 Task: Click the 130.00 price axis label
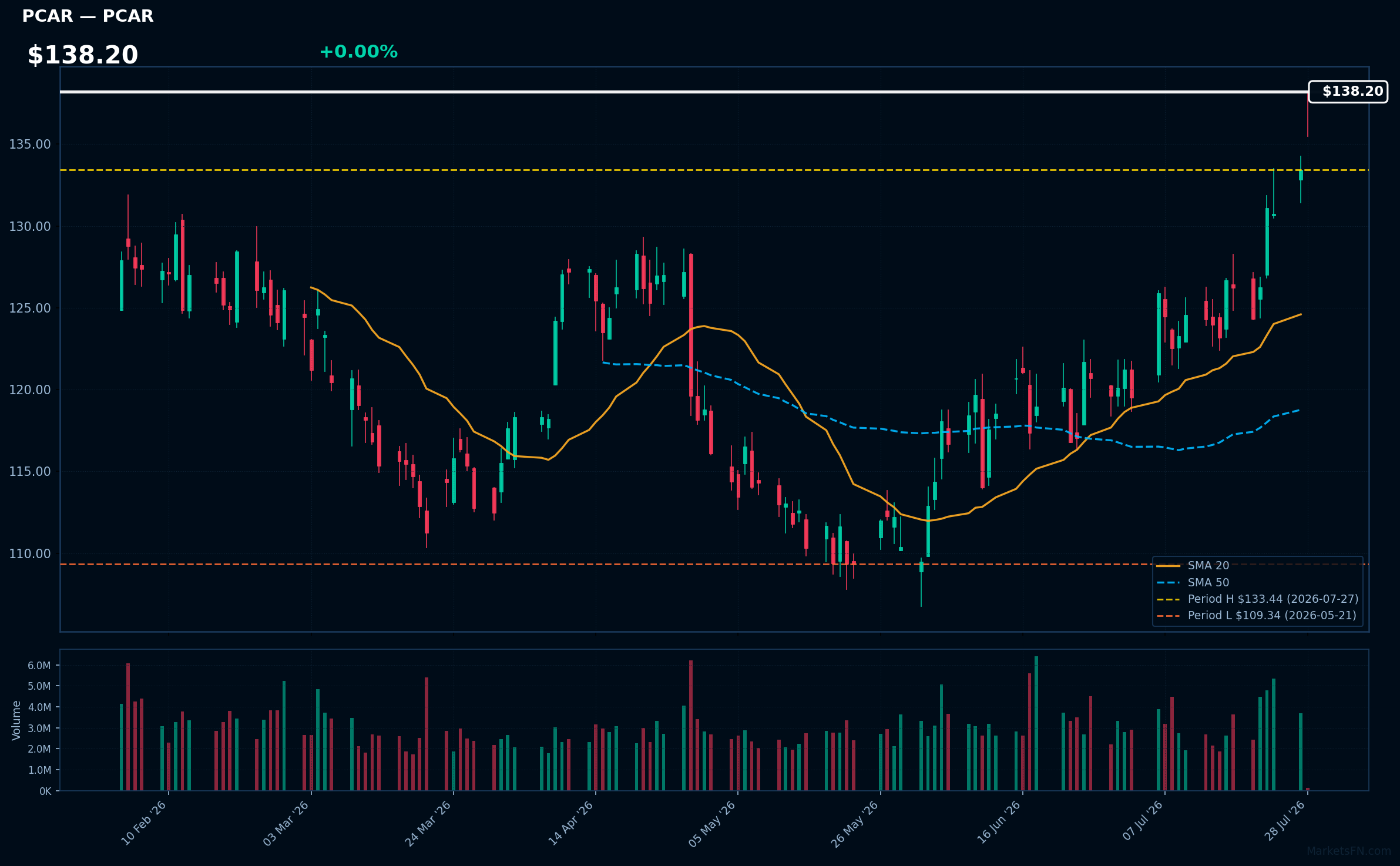pos(30,226)
